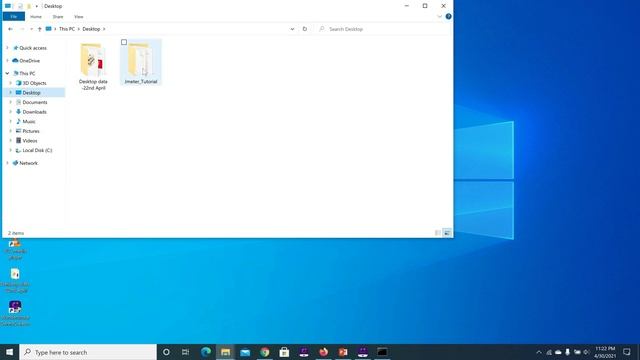Viewport: 640px width, 360px height.
Task: Open the volume control tray icon
Action: click(587, 352)
